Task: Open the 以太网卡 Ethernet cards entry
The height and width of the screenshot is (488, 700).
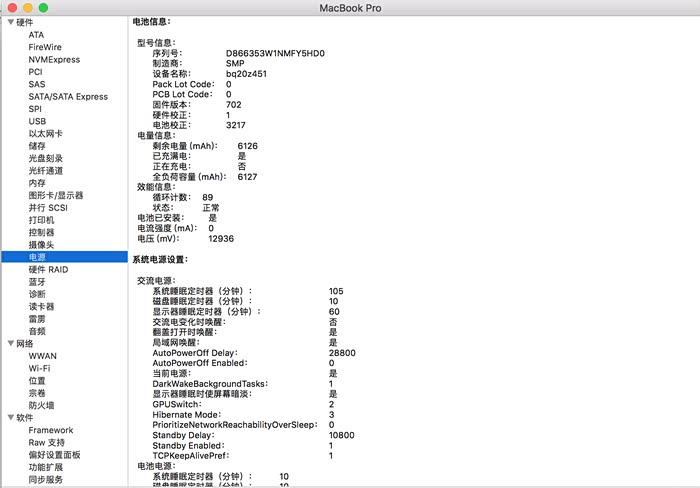Action: (46, 133)
